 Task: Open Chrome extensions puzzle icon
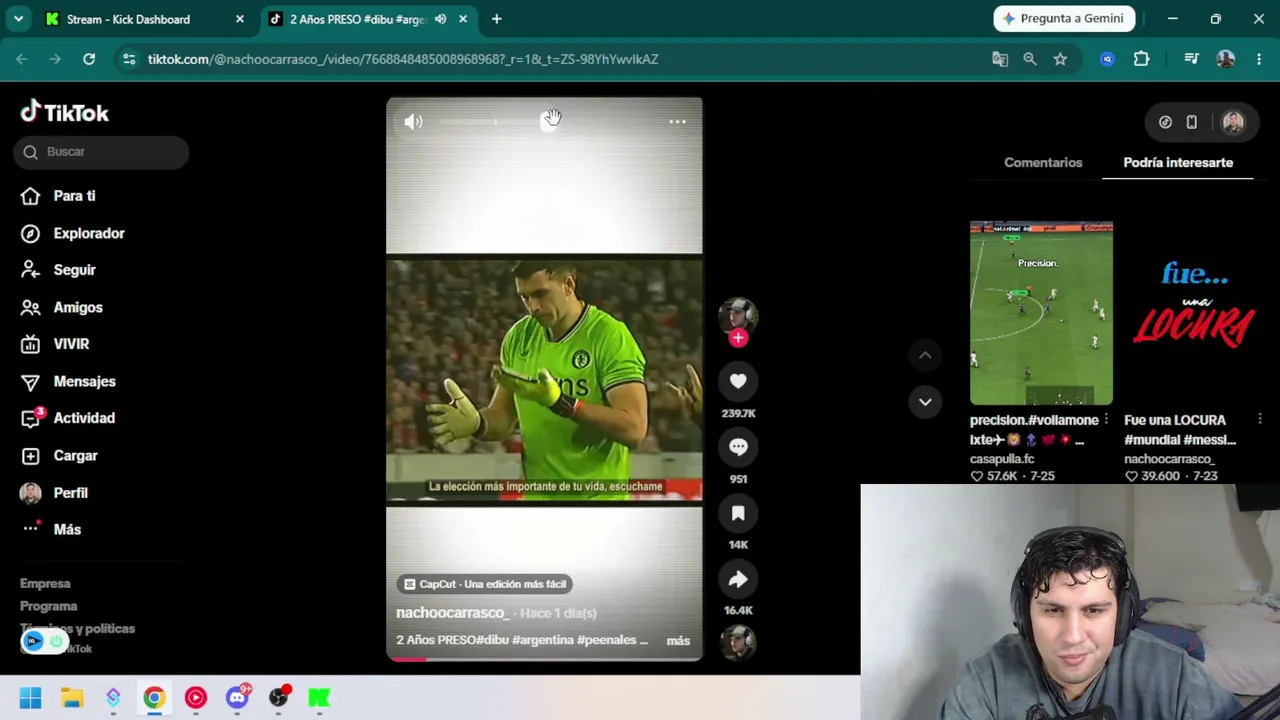[x=1141, y=59]
